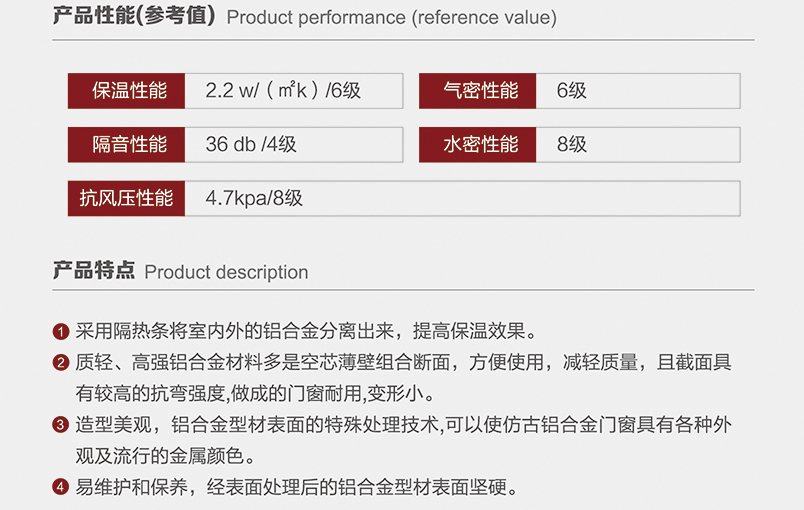Select the 抗风压性能 red label
This screenshot has height=510, width=804.
(x=126, y=198)
